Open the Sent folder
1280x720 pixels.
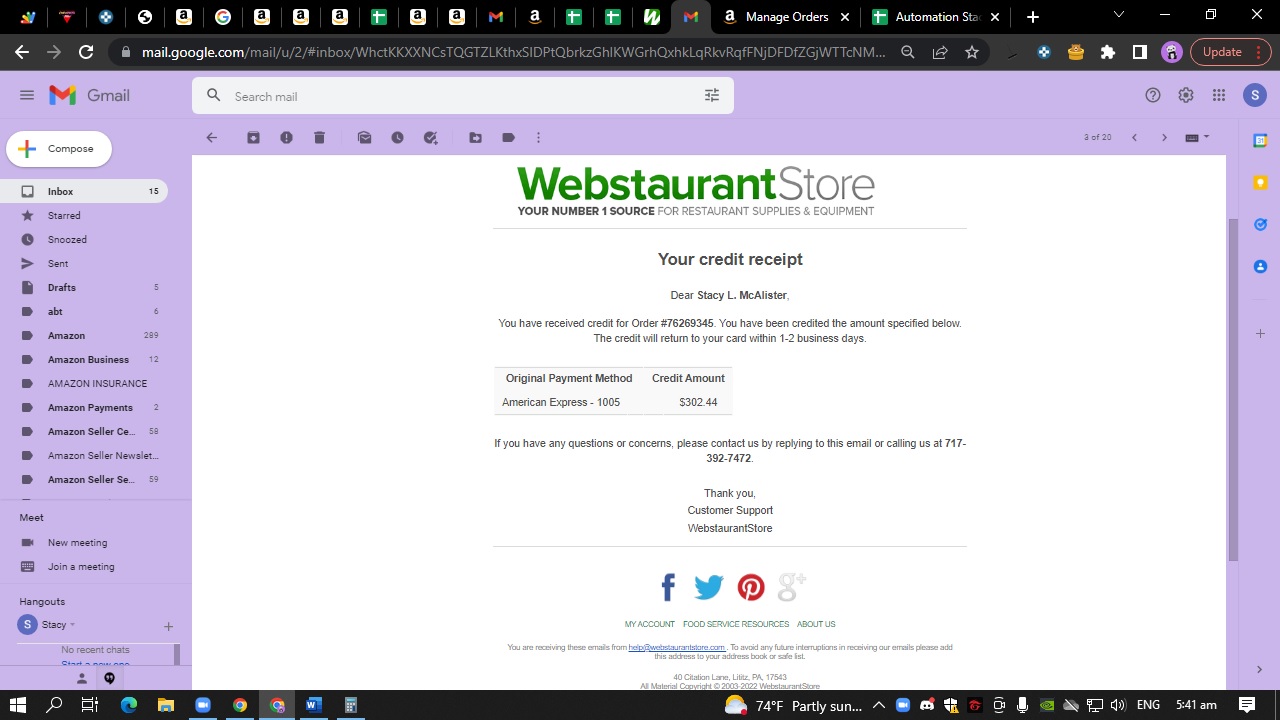84,263
